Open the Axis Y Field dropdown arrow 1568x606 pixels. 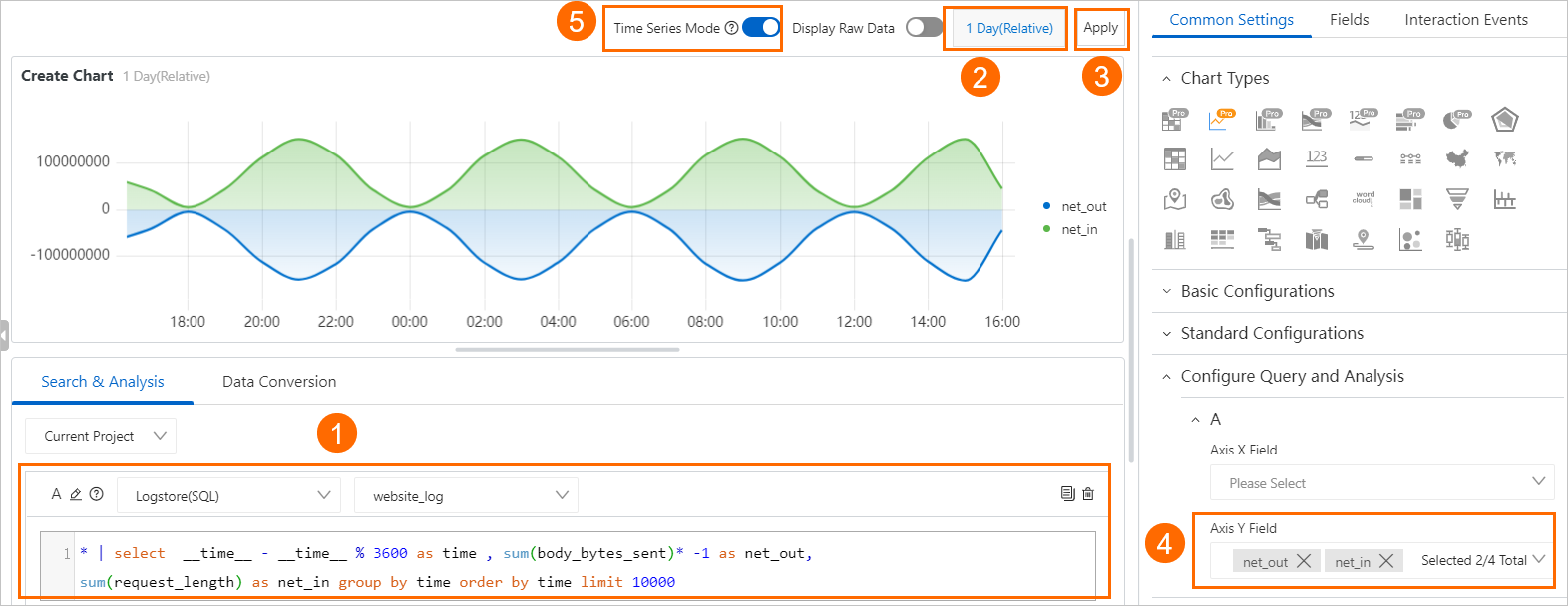point(1538,560)
